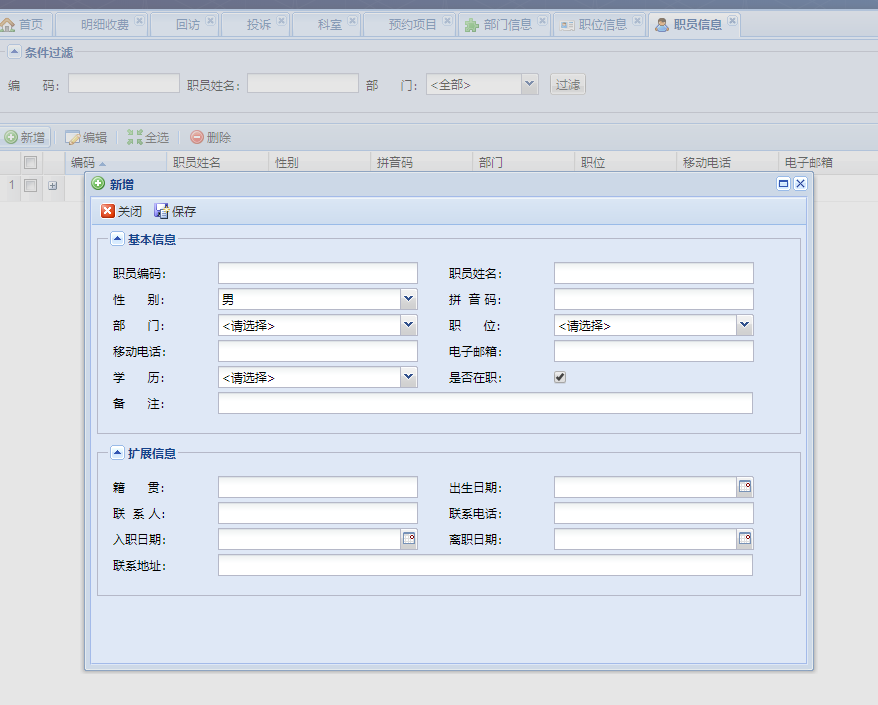Image resolution: width=878 pixels, height=705 pixels.
Task: Close the 明细收费 tab
Action: tap(139, 21)
